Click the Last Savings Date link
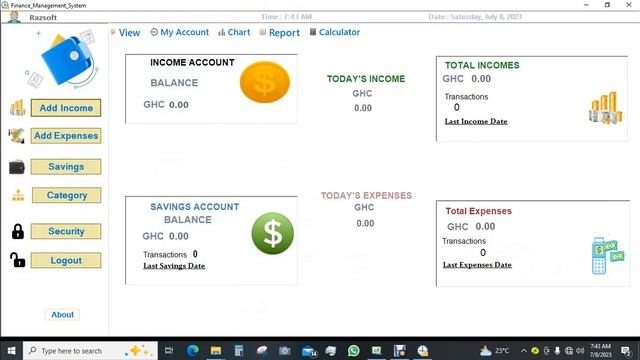Screen dimensions: 640x360 pos(174,266)
